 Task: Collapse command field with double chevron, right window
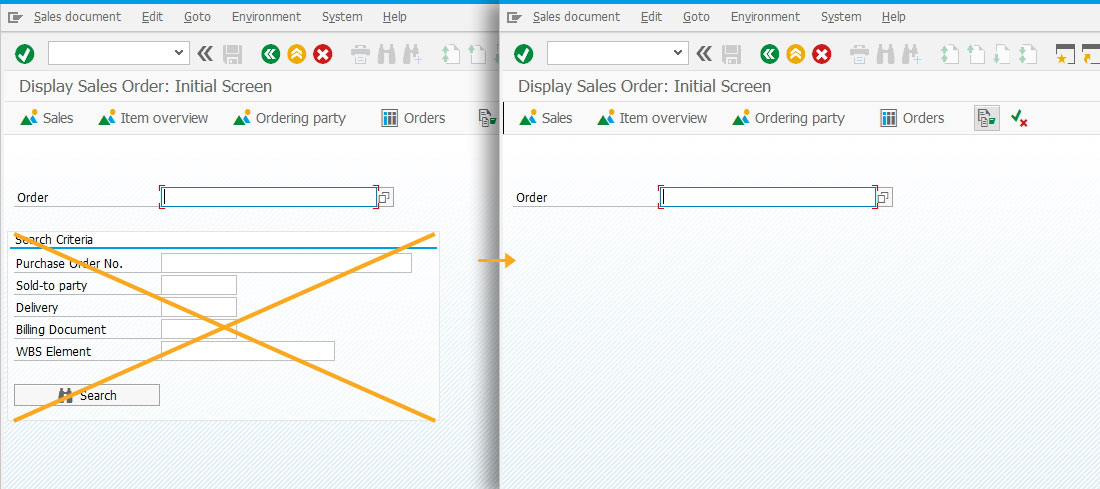coord(704,53)
